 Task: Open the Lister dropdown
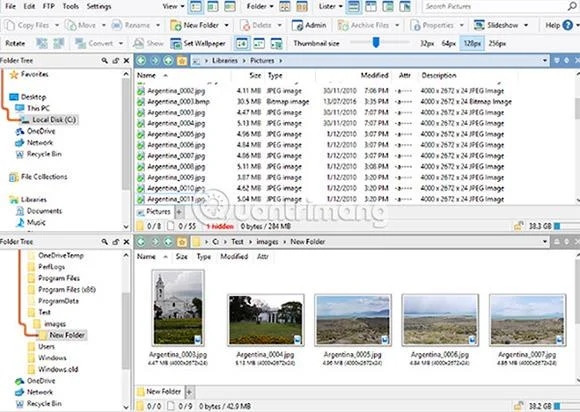[330, 6]
